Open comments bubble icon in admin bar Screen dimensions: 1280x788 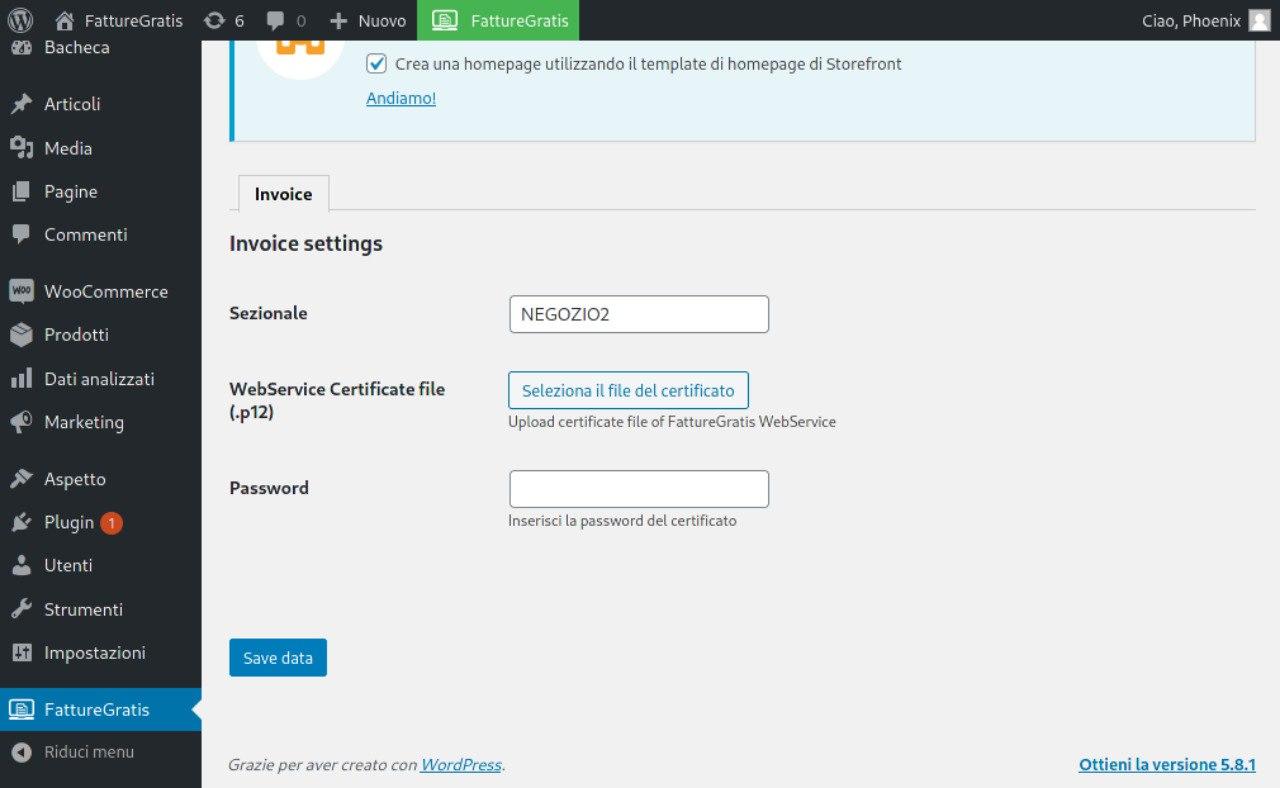pos(275,21)
